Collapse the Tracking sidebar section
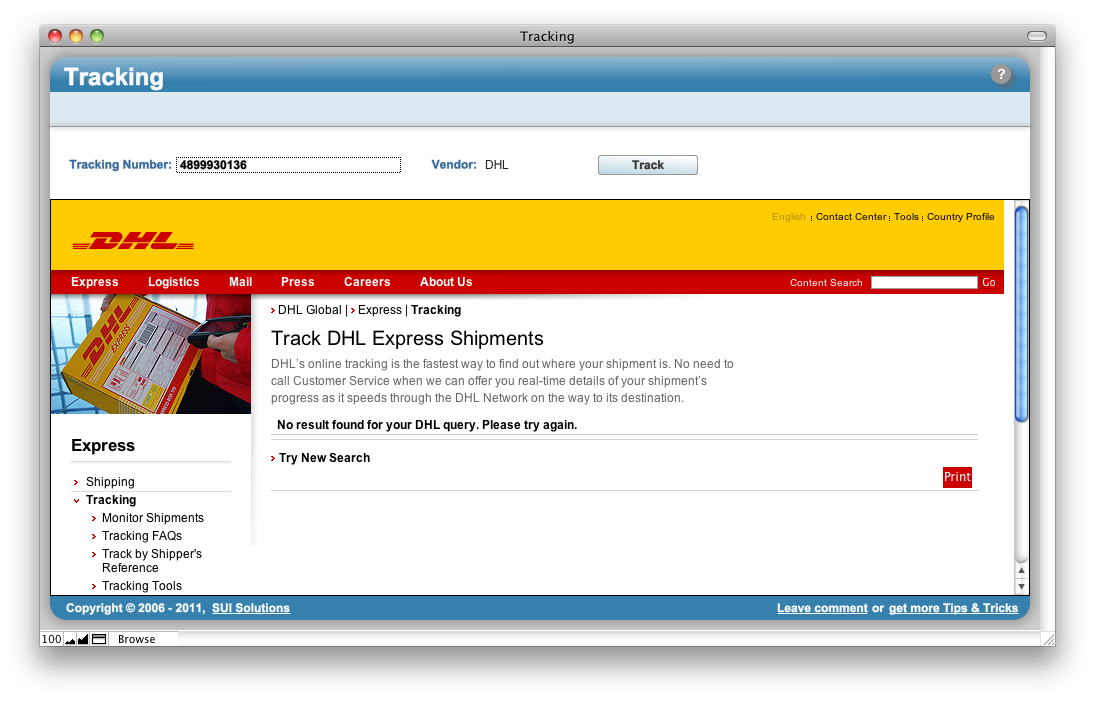Screen dimensions: 1095x701 110,500
